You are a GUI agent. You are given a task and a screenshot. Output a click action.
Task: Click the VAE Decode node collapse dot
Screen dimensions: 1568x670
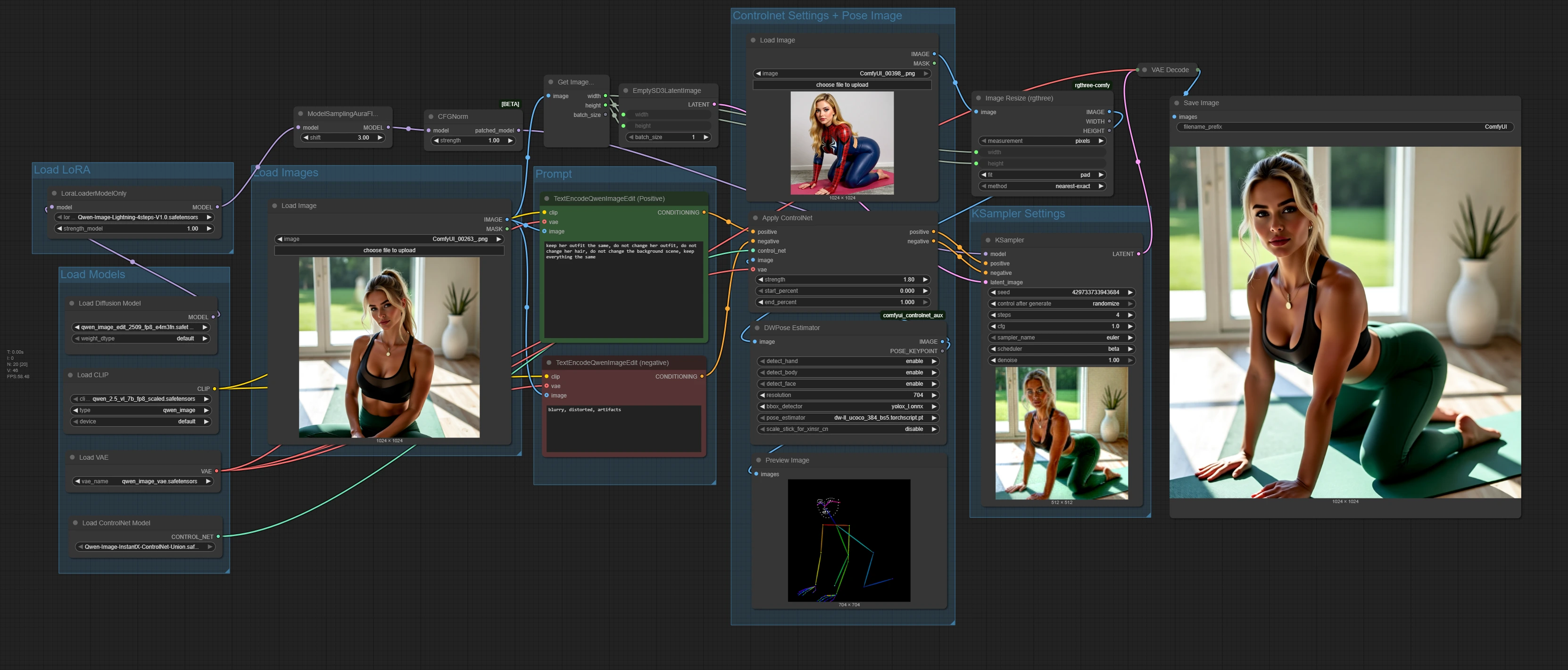point(1145,70)
